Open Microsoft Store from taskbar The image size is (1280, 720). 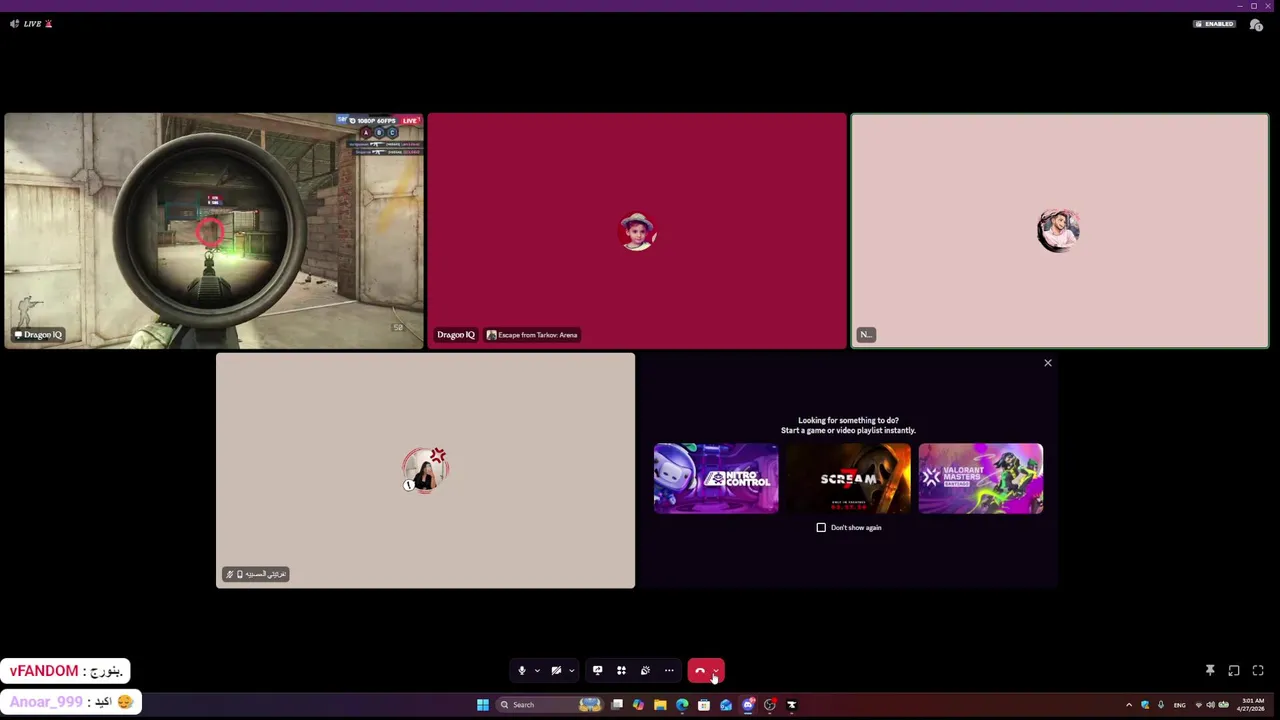click(x=704, y=705)
